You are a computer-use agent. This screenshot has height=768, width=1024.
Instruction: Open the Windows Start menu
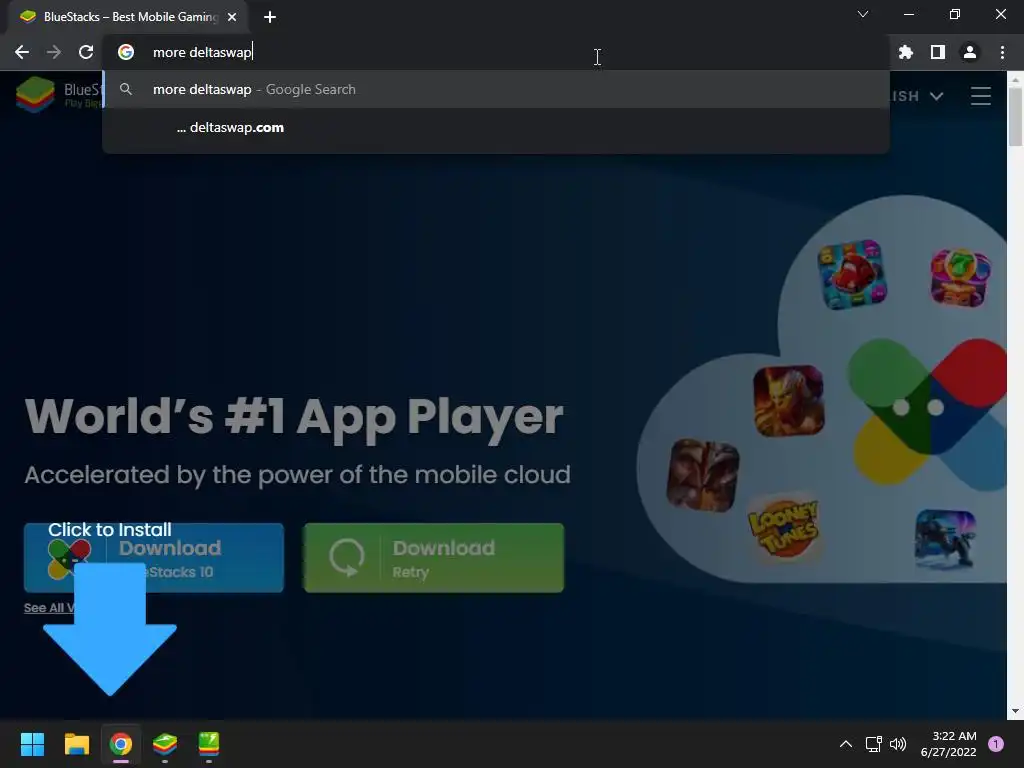32,744
